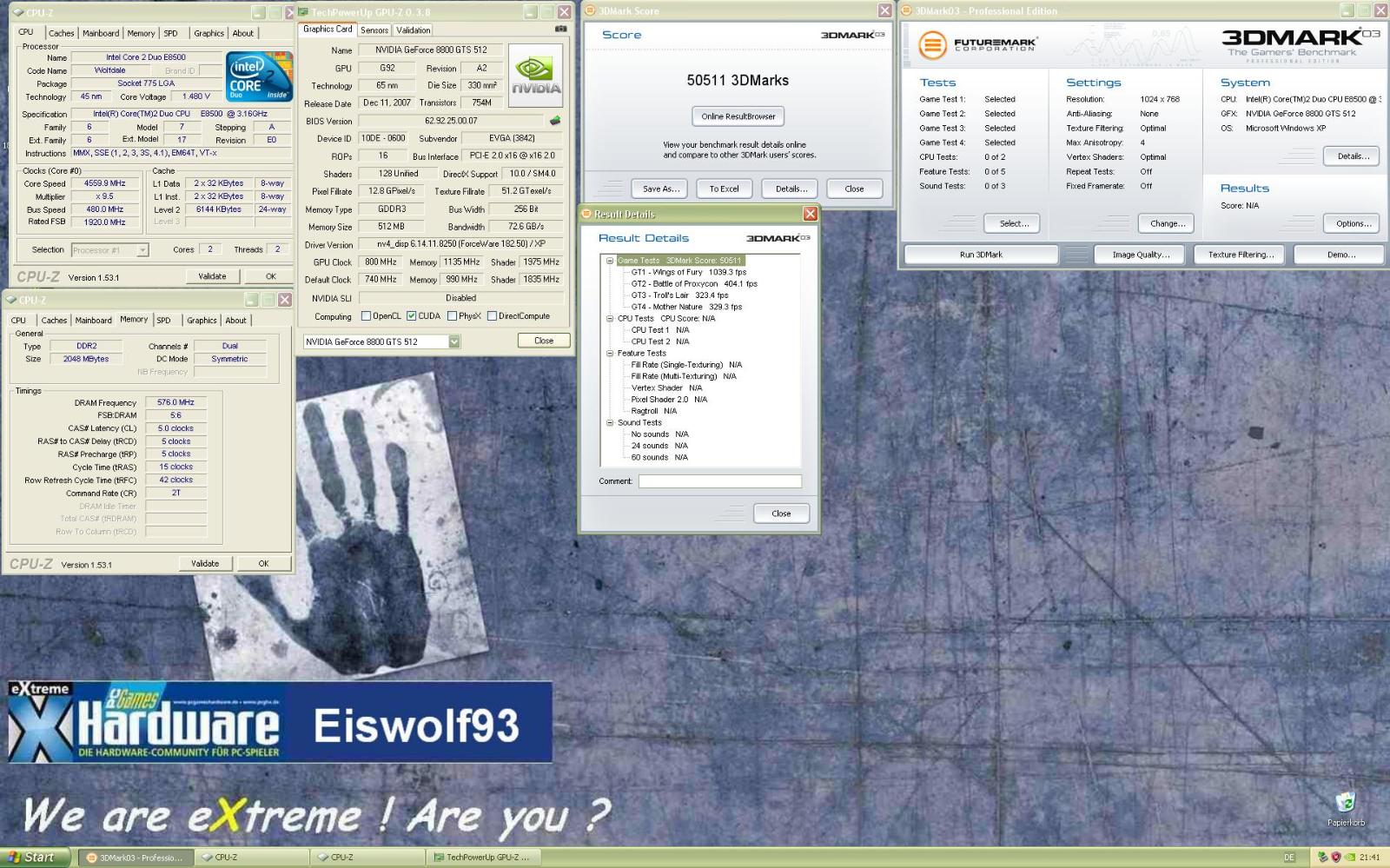This screenshot has height=868, width=1390.
Task: Open the GPU selection dropdown in GPU-Z
Action: point(454,341)
